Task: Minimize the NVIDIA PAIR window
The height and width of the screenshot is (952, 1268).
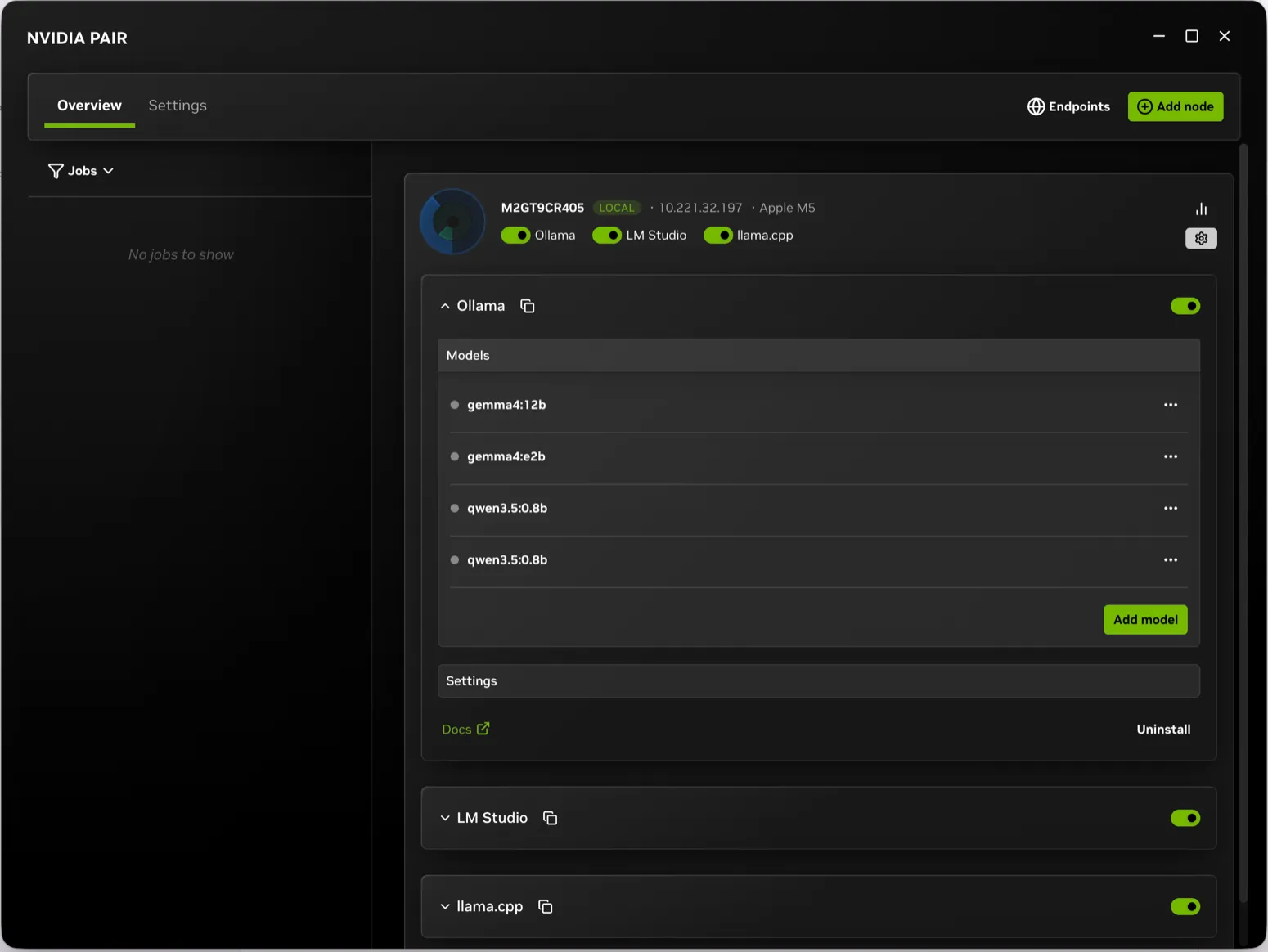Action: (x=1159, y=36)
